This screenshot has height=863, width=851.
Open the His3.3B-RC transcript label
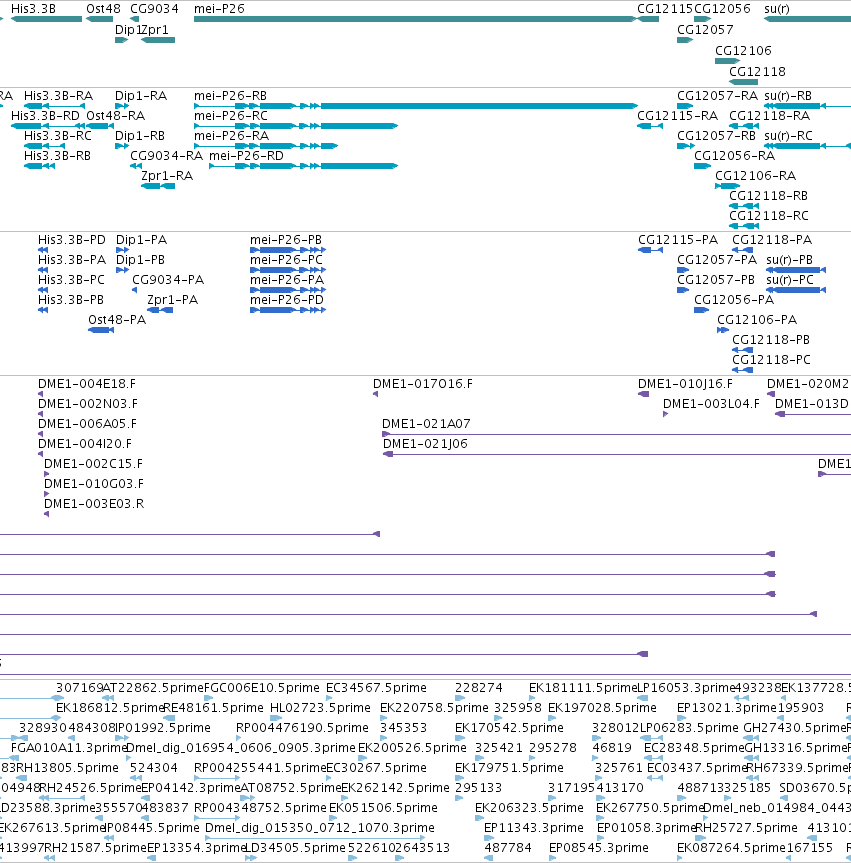pyautogui.click(x=58, y=135)
